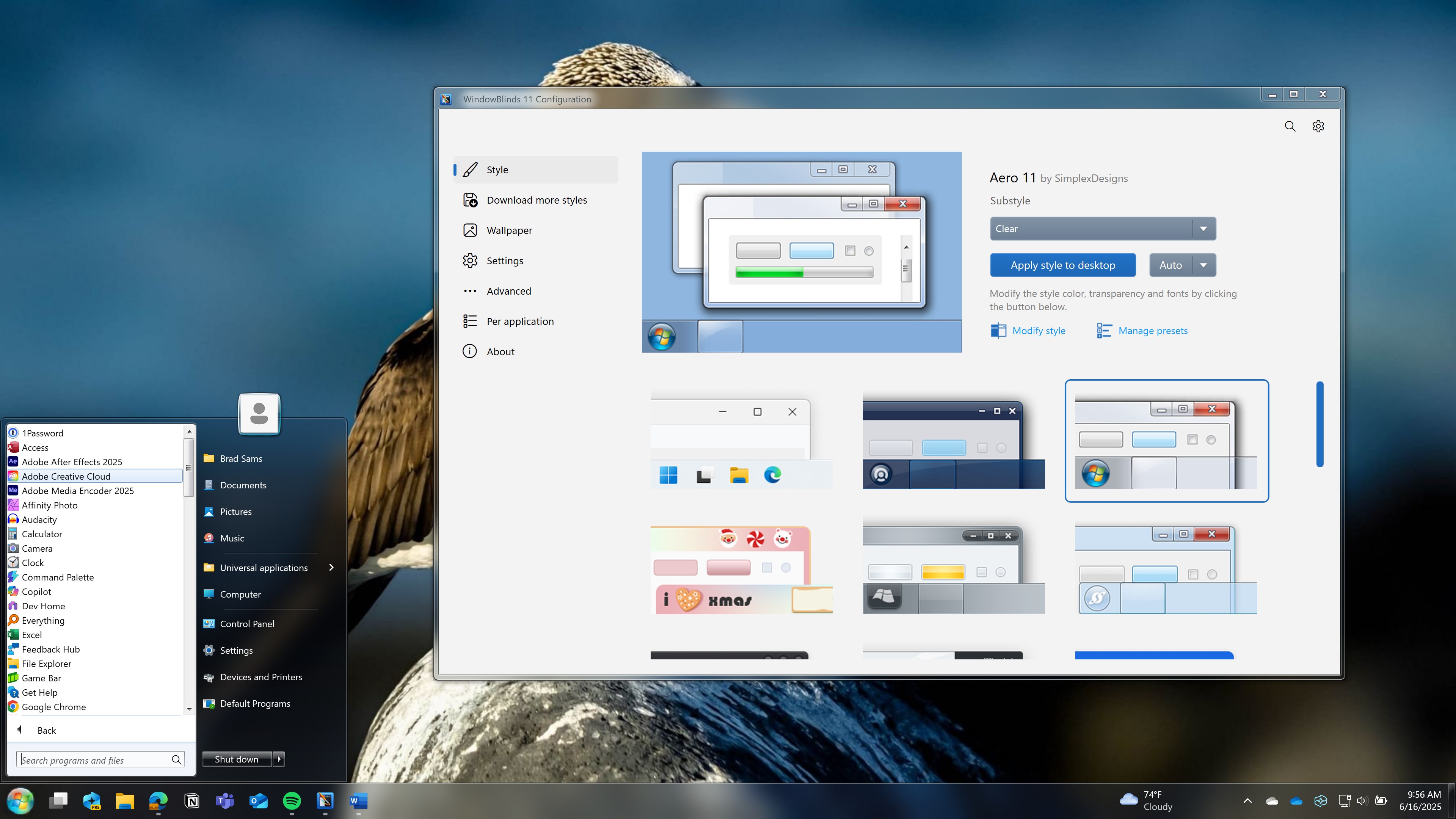
Task: Open Adobe Creative Cloud entry
Action: coord(94,477)
